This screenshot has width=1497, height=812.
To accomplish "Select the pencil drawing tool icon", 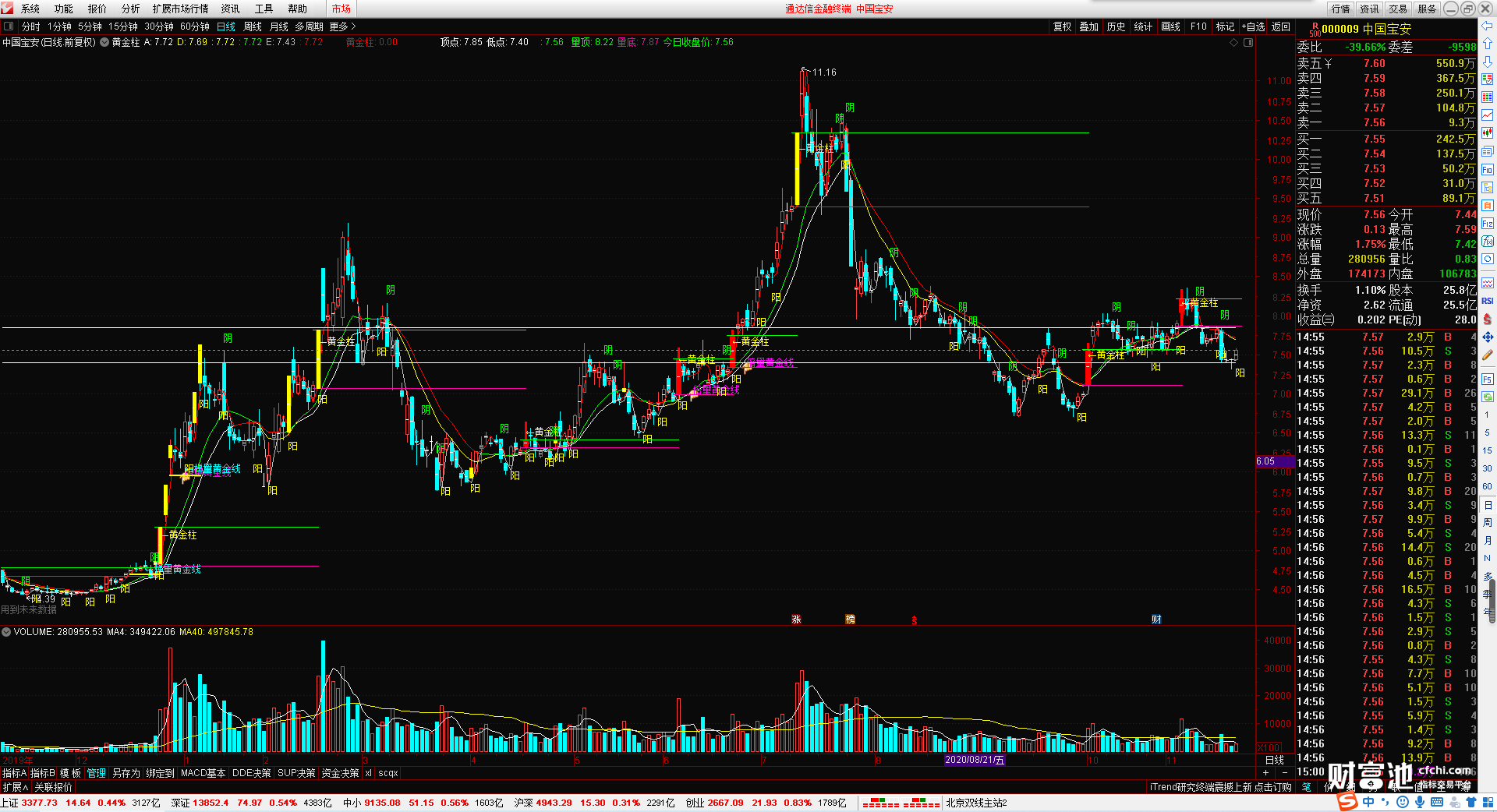I will [x=1488, y=355].
